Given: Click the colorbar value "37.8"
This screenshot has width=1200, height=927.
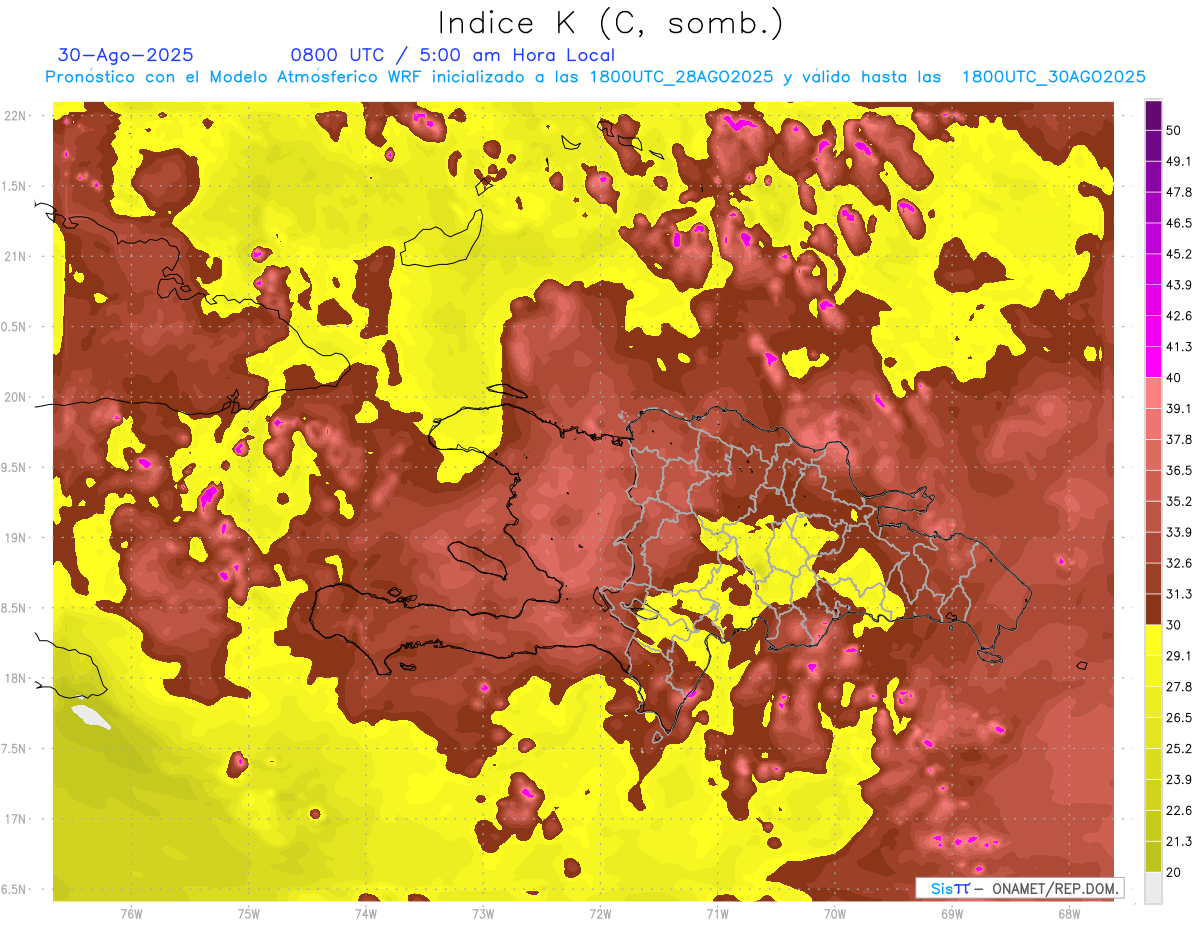Looking at the screenshot, I should [x=1178, y=439].
